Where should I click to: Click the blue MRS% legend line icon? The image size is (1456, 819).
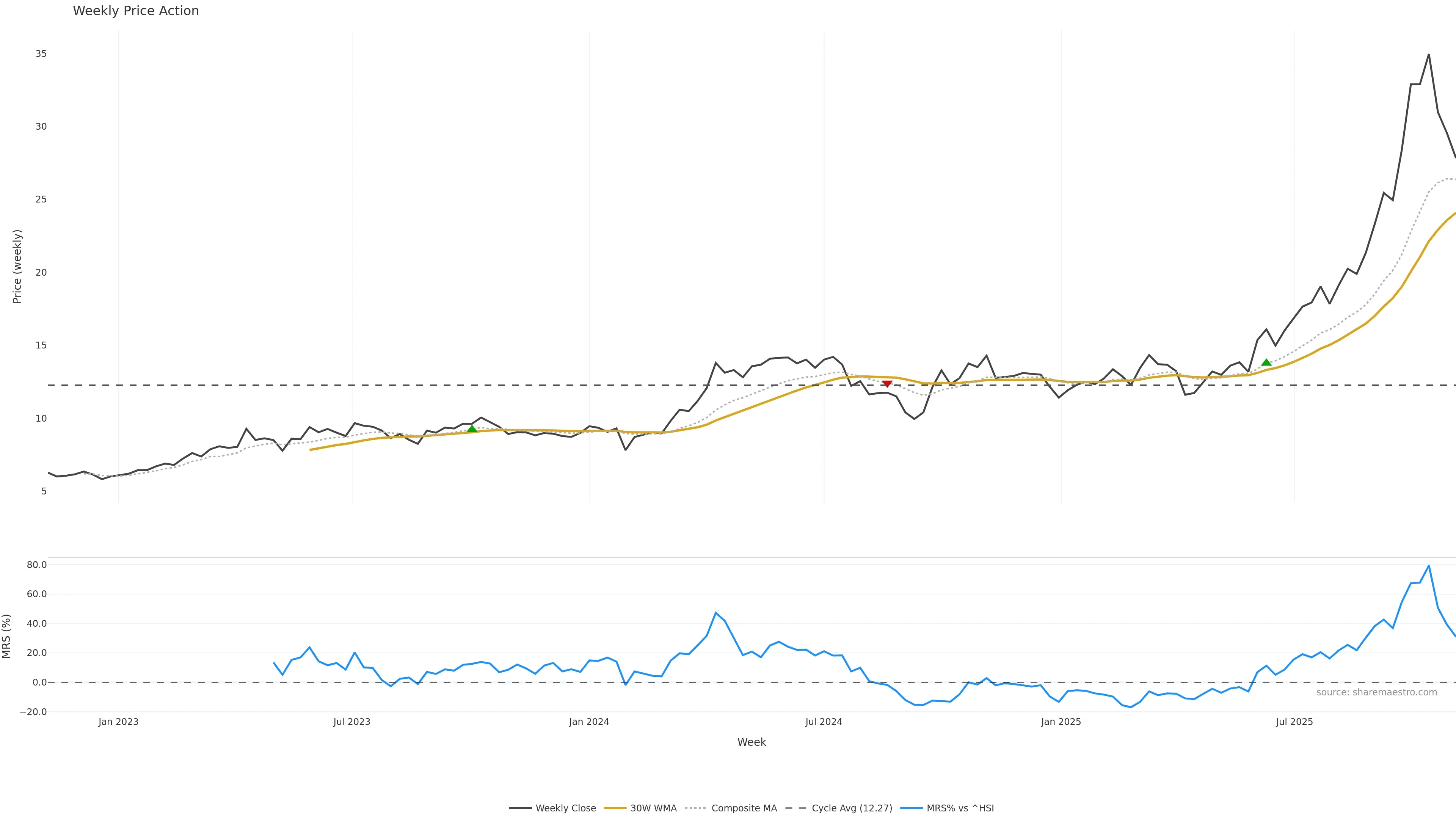click(911, 808)
